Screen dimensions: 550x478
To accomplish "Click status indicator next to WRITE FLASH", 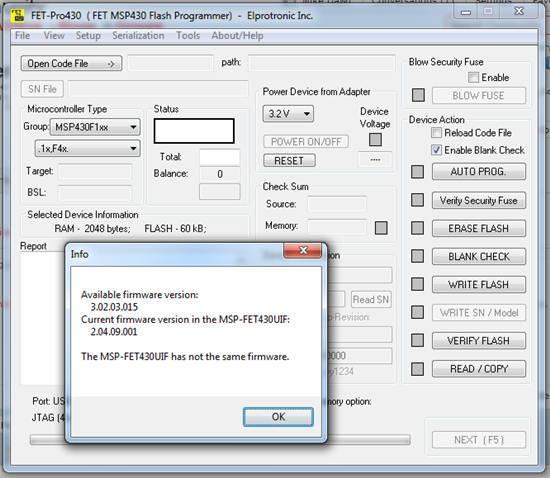I will pos(417,284).
